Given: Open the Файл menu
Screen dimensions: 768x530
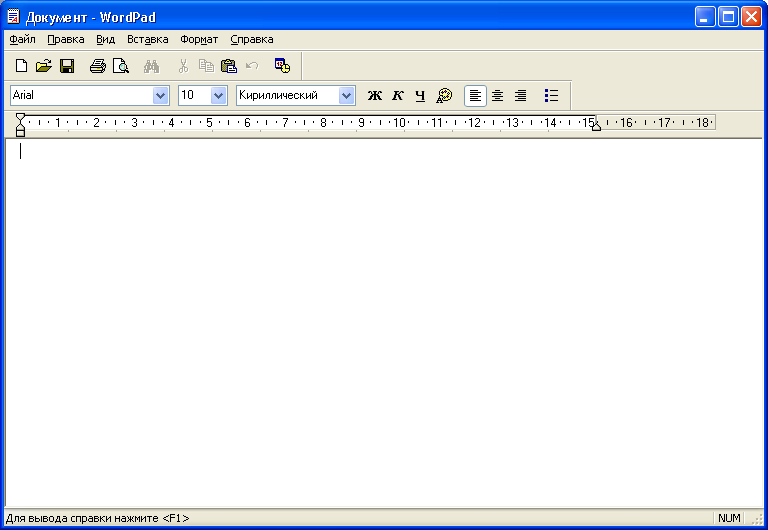Looking at the screenshot, I should [x=22, y=39].
